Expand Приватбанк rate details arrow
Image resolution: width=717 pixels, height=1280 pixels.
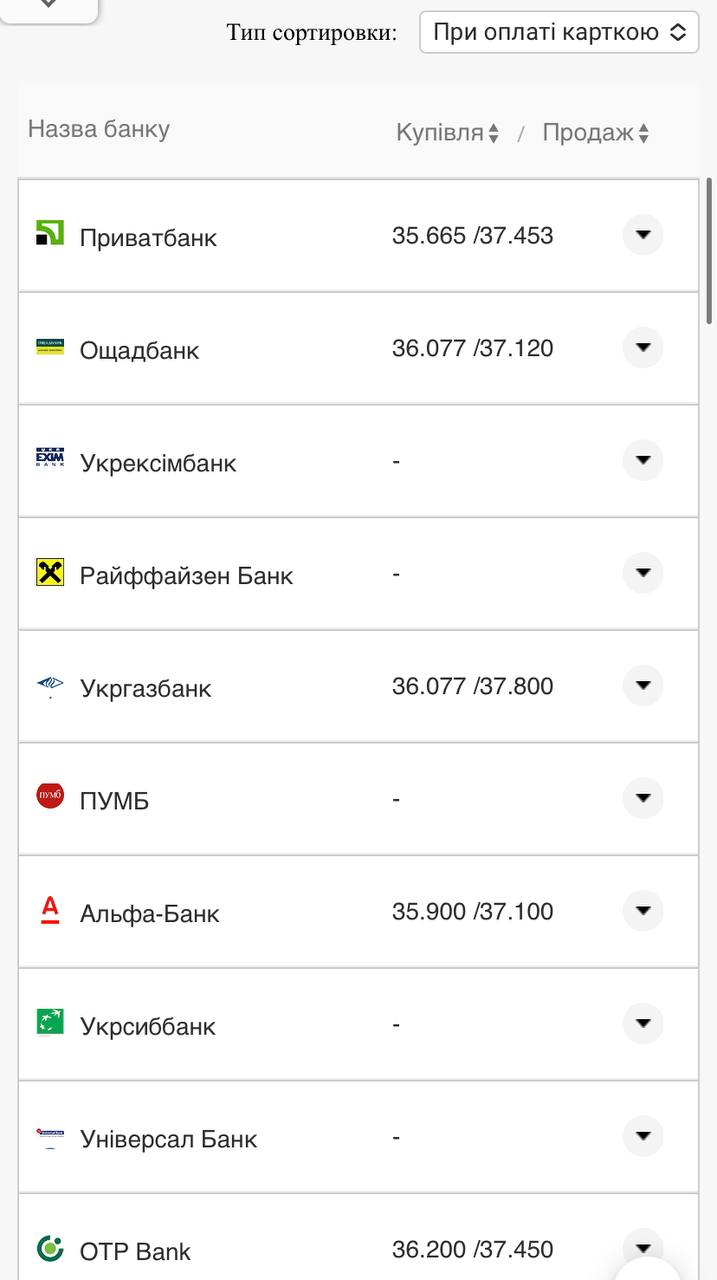pyautogui.click(x=643, y=235)
